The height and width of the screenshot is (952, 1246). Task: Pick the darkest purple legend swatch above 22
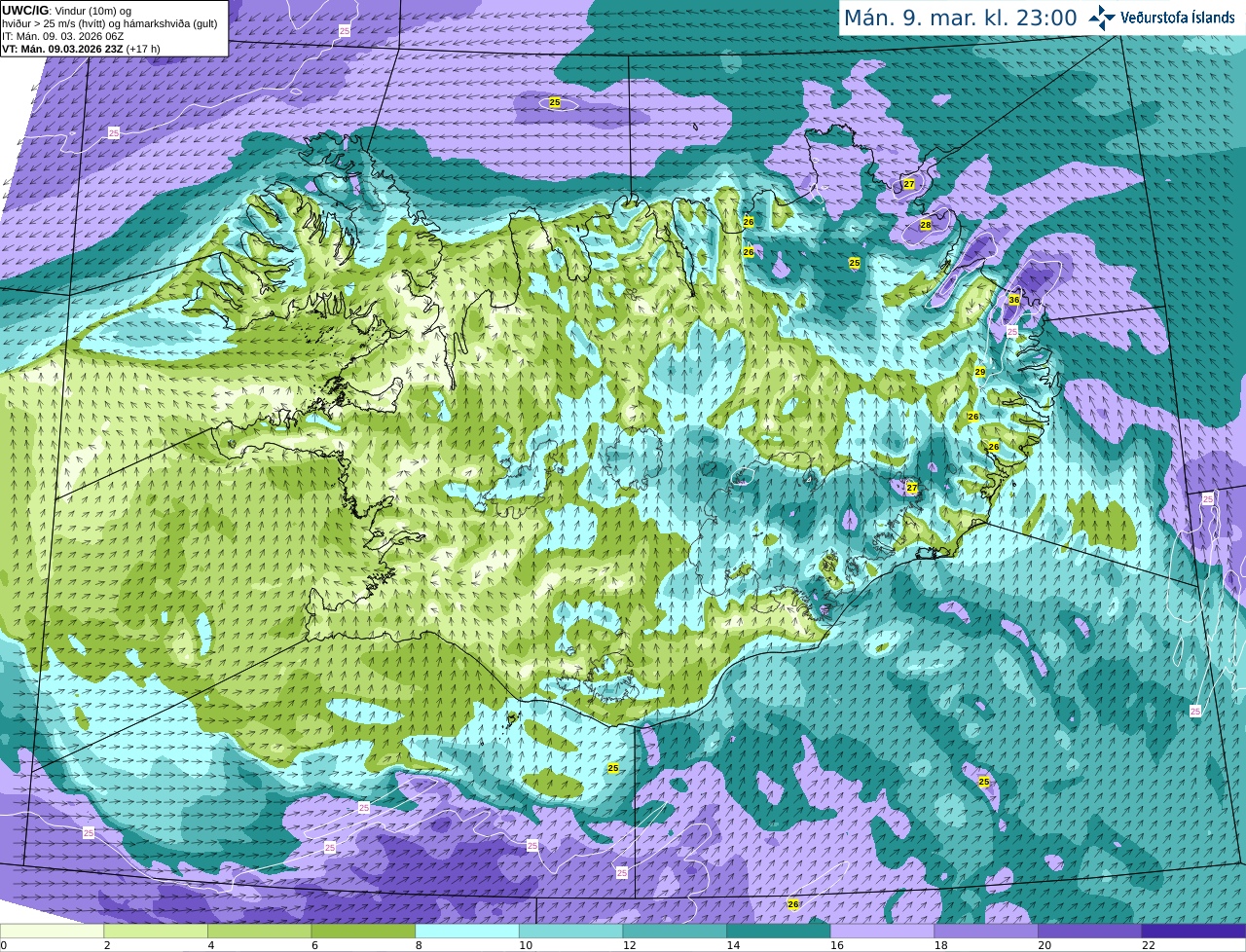(x=1194, y=931)
